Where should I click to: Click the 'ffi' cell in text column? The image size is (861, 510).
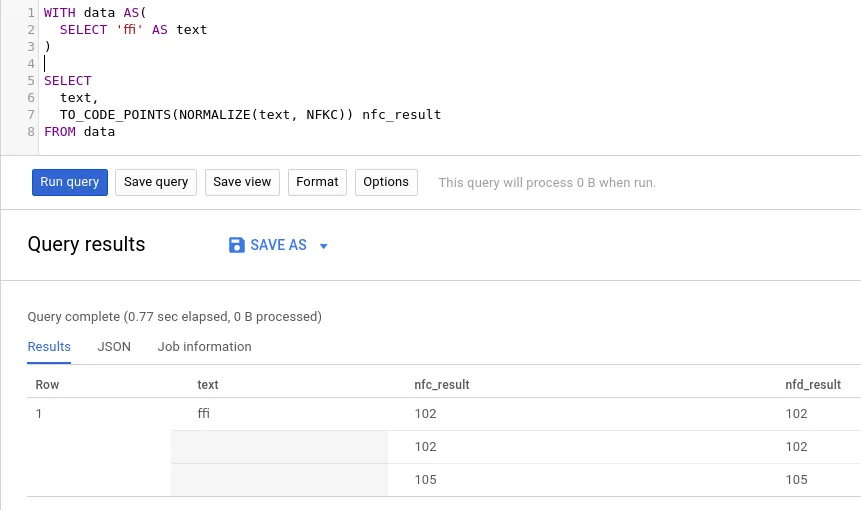tap(204, 414)
